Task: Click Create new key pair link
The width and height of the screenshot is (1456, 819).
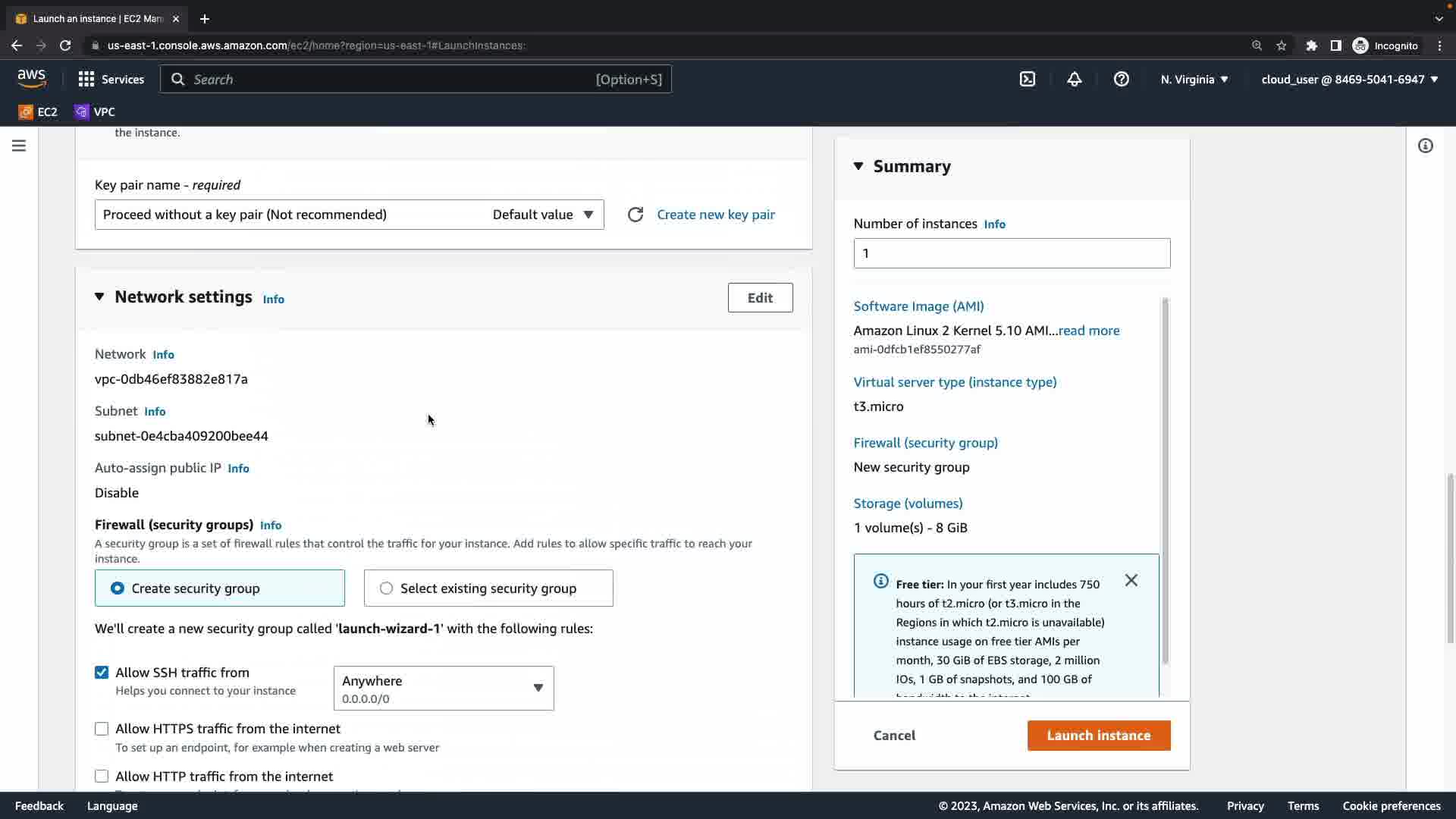Action: [716, 215]
